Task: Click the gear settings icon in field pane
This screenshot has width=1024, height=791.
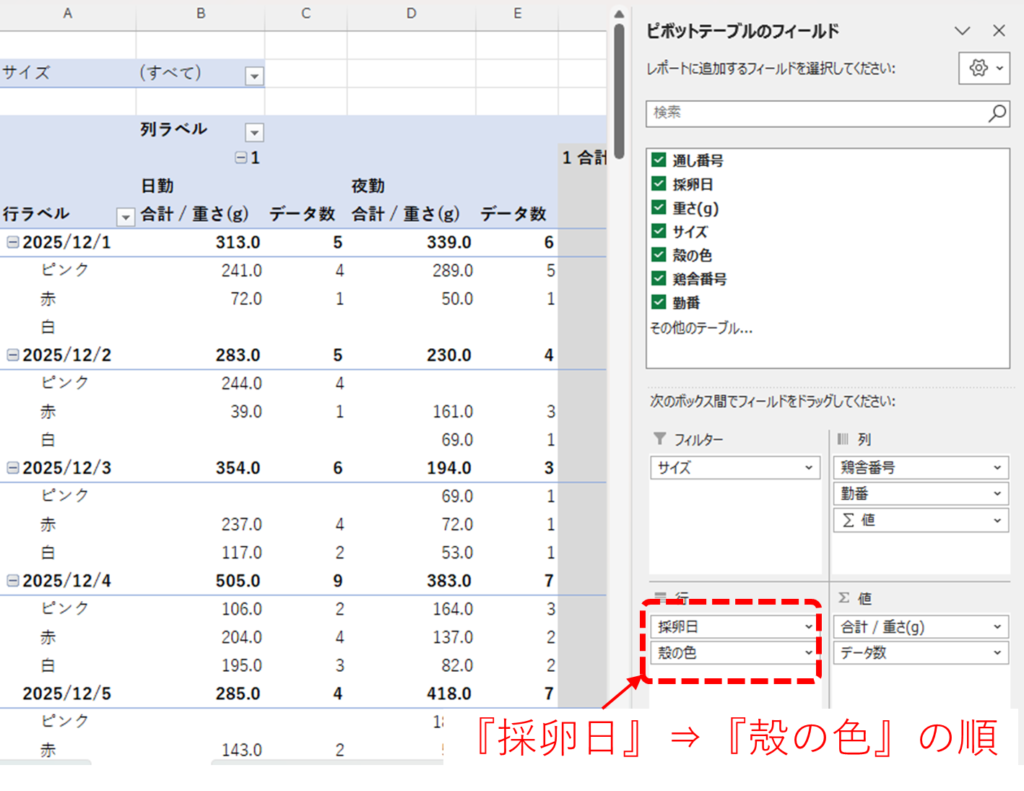Action: point(978,68)
